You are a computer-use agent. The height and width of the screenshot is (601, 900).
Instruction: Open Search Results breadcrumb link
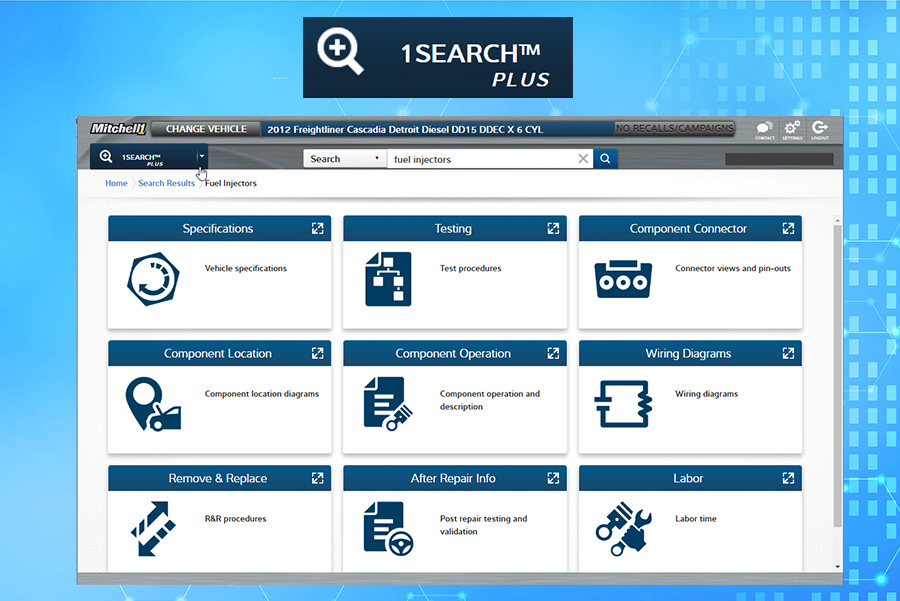point(166,184)
